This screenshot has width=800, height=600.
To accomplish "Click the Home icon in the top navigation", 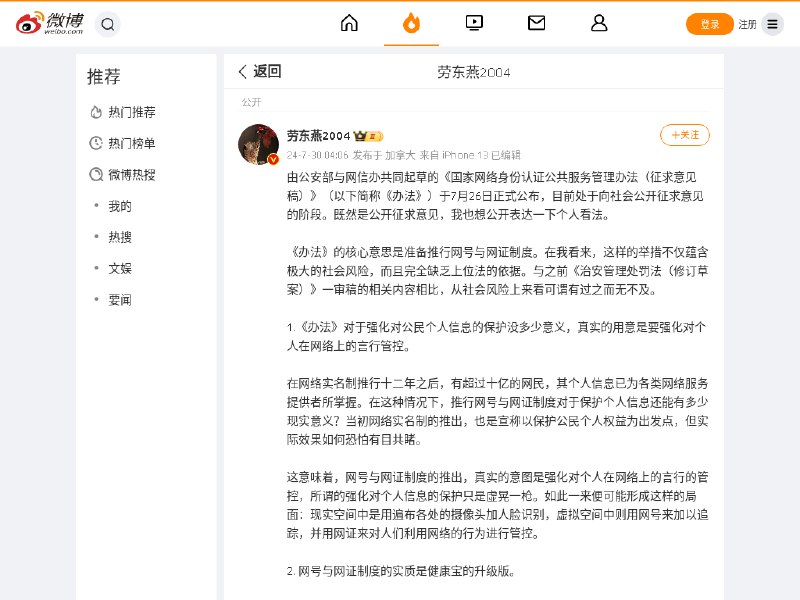I will [348, 24].
